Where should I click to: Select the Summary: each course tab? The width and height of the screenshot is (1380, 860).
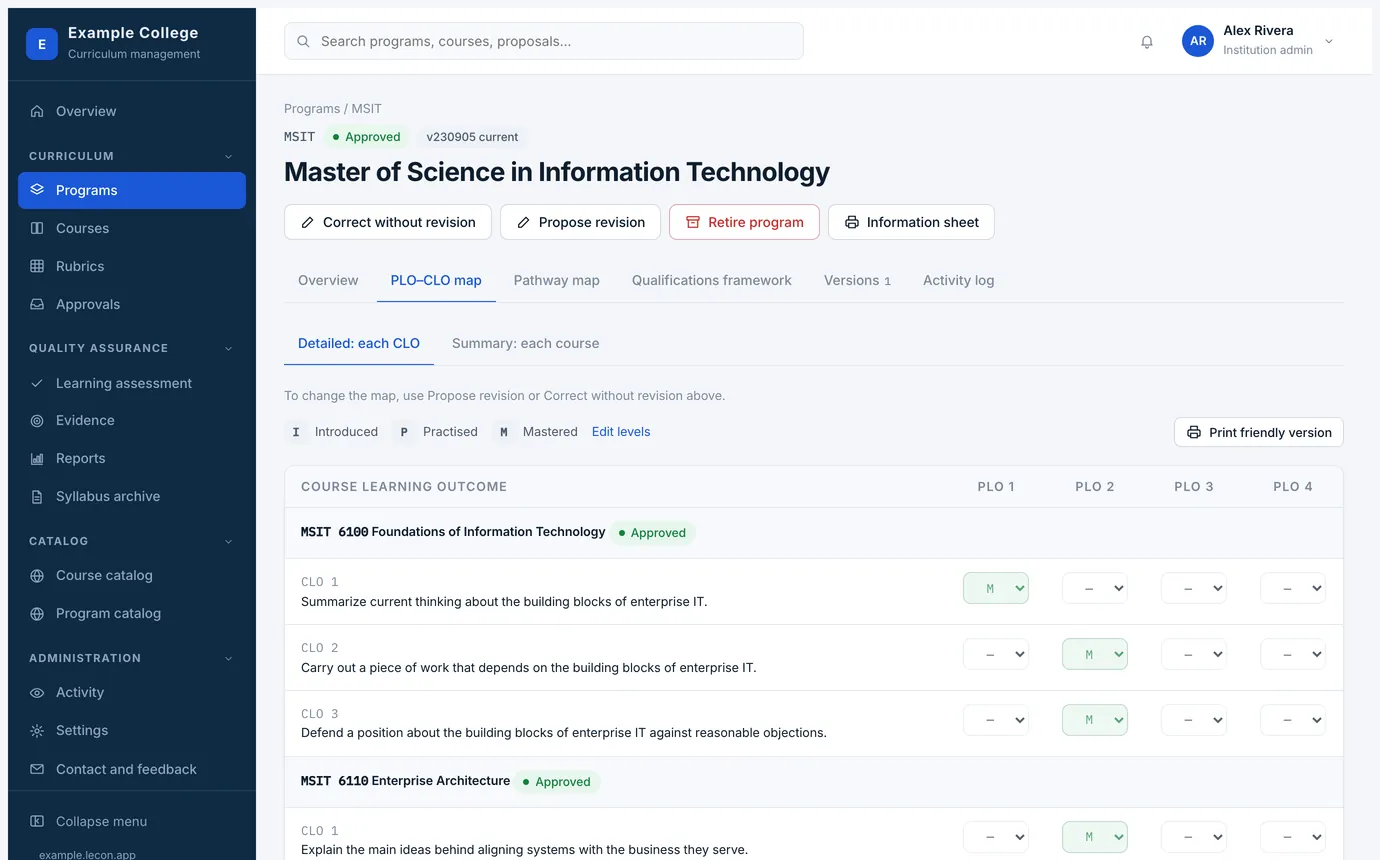click(526, 343)
